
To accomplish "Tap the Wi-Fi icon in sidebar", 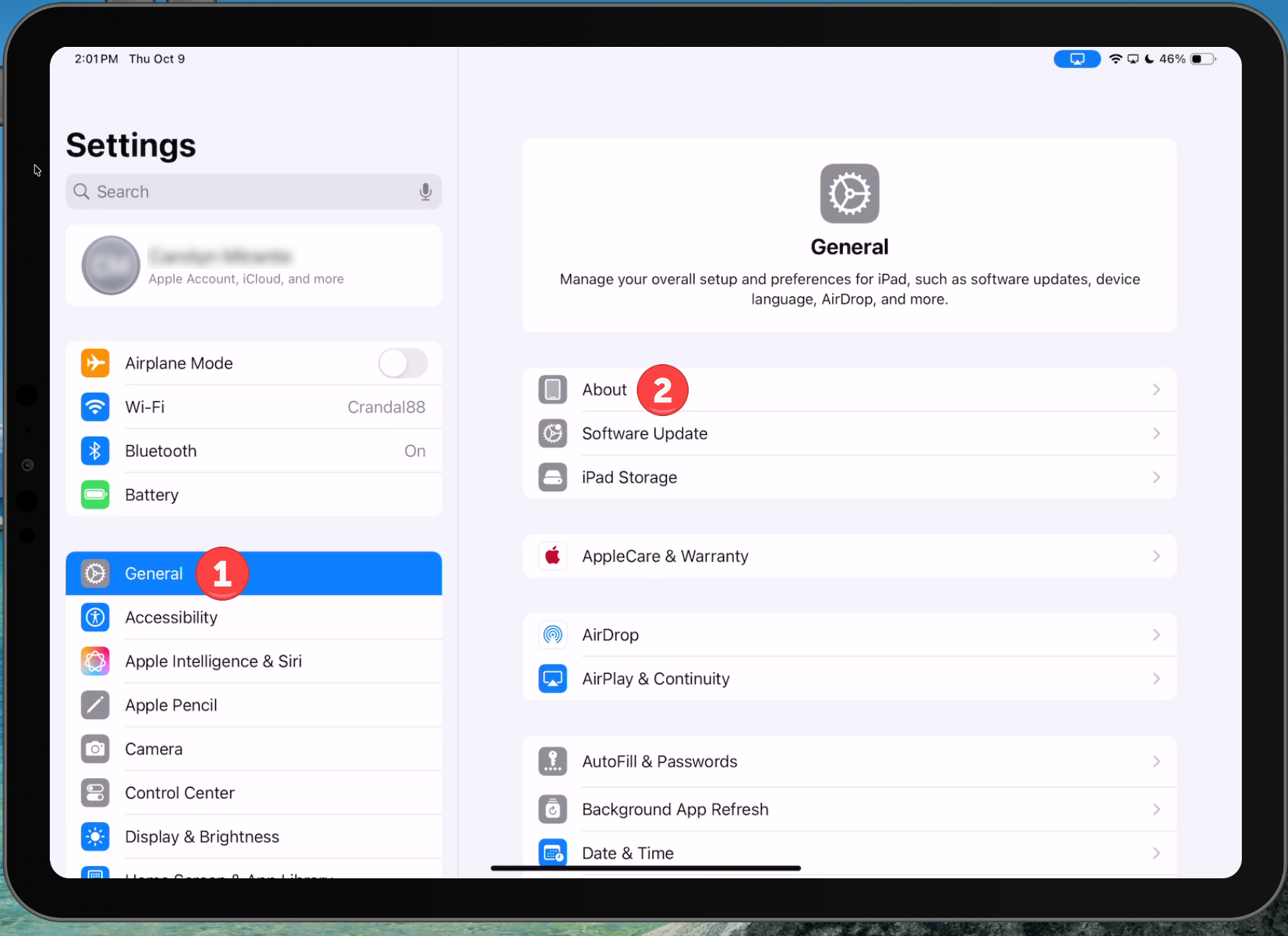I will (95, 407).
